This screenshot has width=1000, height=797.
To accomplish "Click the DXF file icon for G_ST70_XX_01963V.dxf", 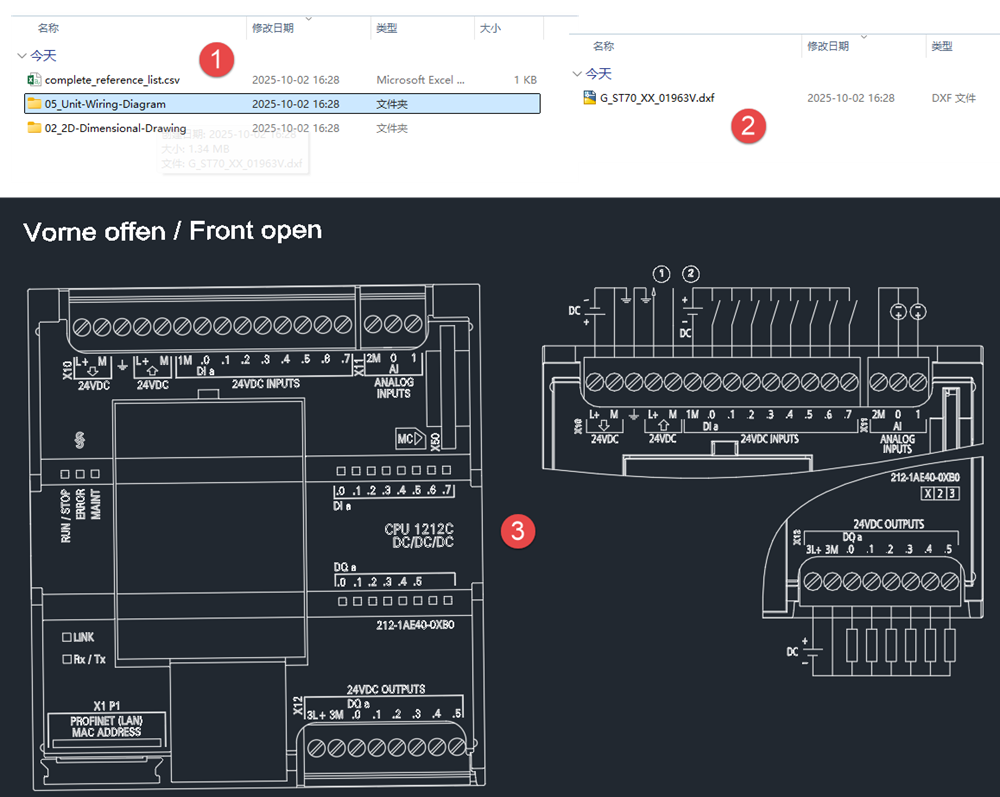I will [589, 98].
